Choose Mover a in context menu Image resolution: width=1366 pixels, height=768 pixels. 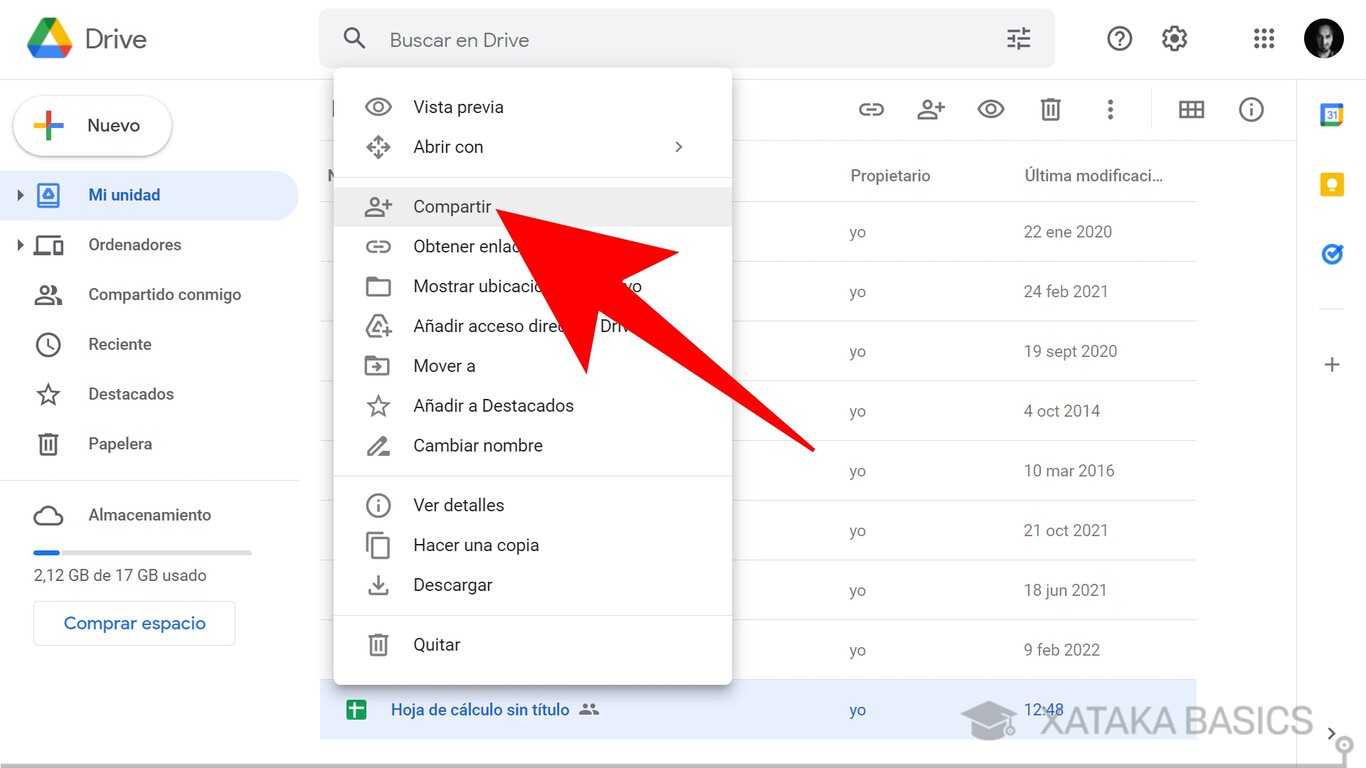(x=532, y=366)
